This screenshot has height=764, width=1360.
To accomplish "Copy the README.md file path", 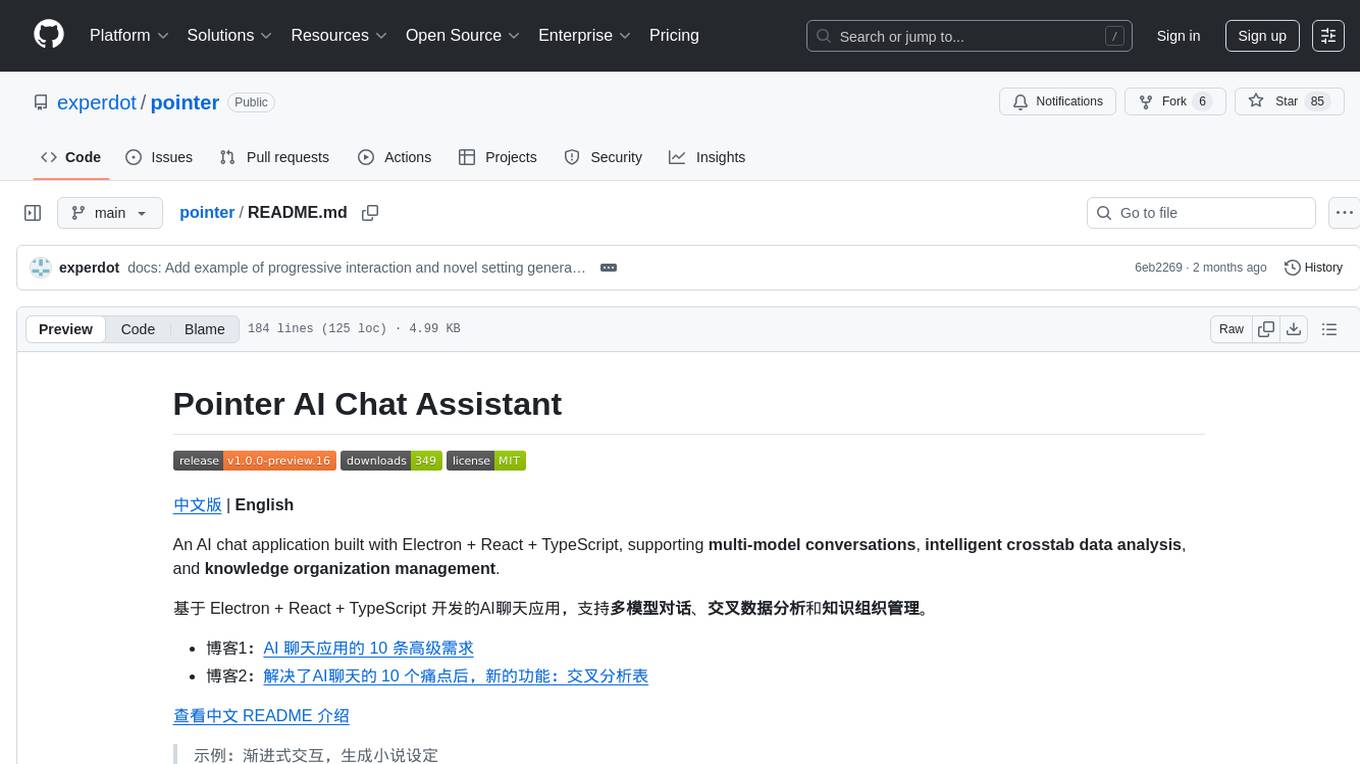I will tap(370, 213).
